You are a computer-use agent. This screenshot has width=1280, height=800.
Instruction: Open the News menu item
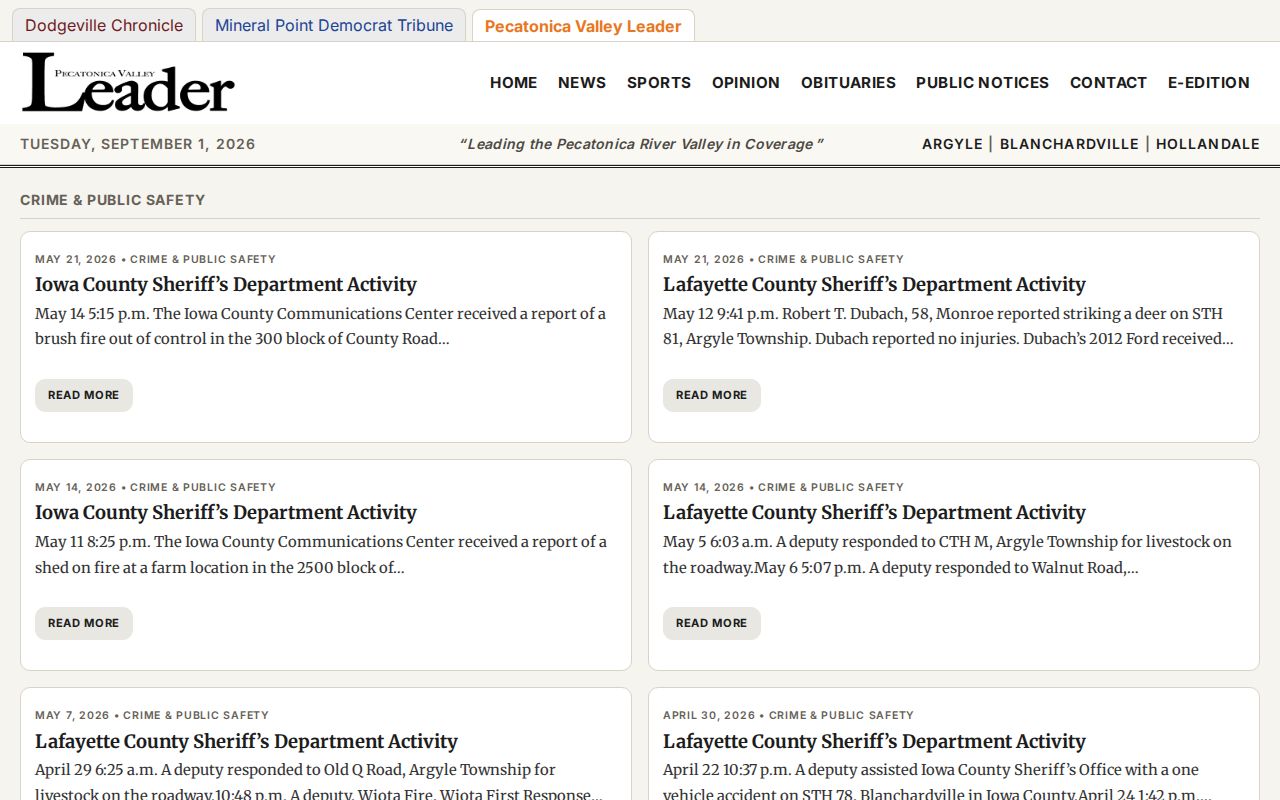tap(582, 83)
